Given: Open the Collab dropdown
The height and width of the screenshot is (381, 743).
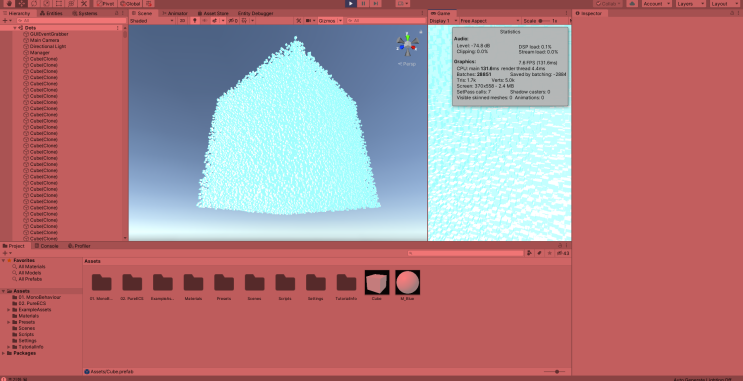Looking at the screenshot, I should point(607,3).
